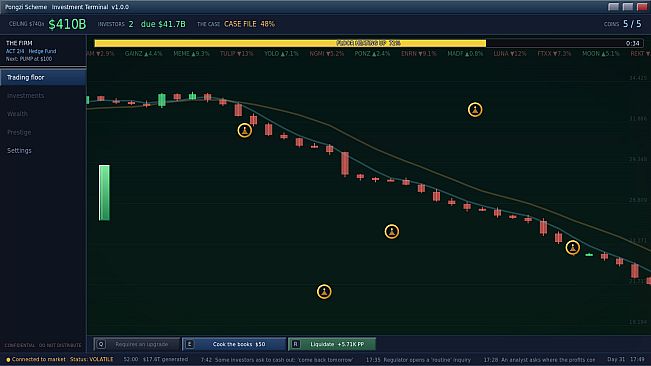
Task: Click the Coins 5 / 5 counter
Action: click(x=622, y=24)
